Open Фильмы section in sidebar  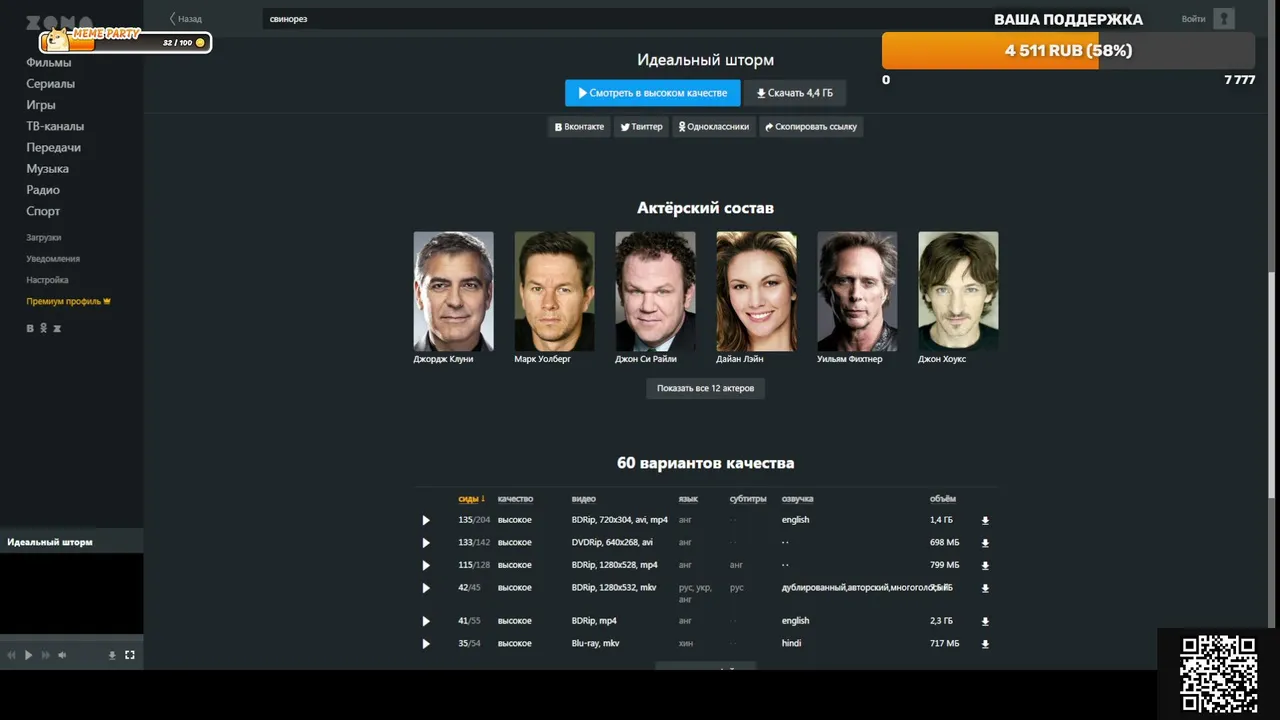[x=49, y=63]
